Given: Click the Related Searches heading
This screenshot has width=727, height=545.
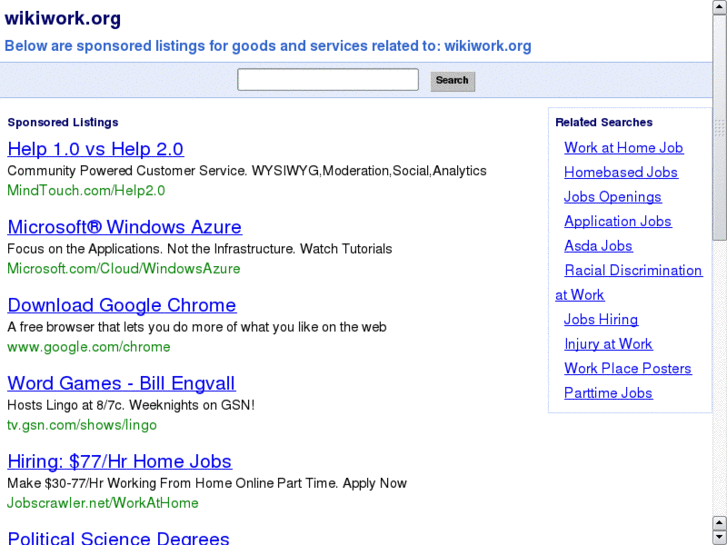Looking at the screenshot, I should tap(604, 122).
